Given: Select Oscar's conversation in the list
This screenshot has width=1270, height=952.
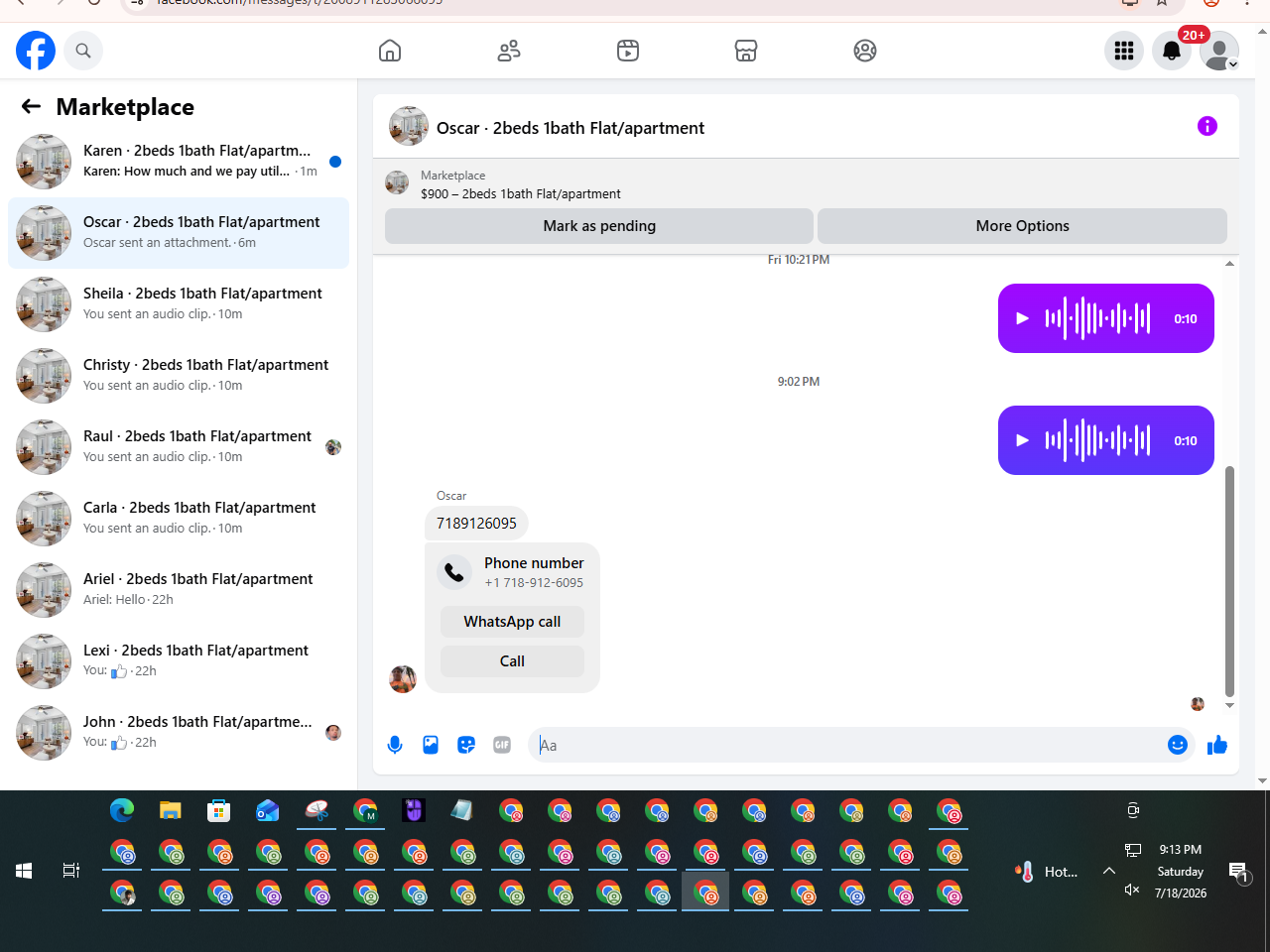Looking at the screenshot, I should point(179,233).
